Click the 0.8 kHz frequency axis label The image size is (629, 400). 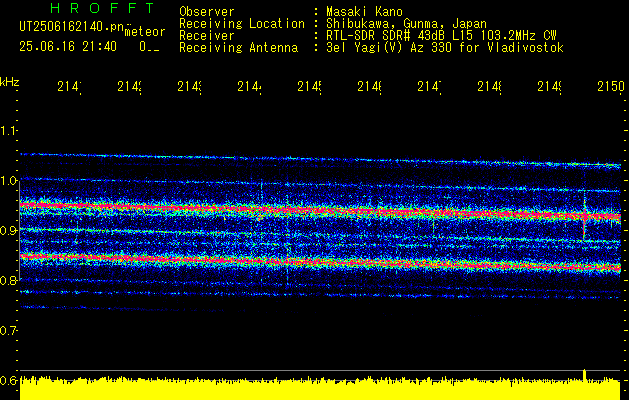click(9, 280)
